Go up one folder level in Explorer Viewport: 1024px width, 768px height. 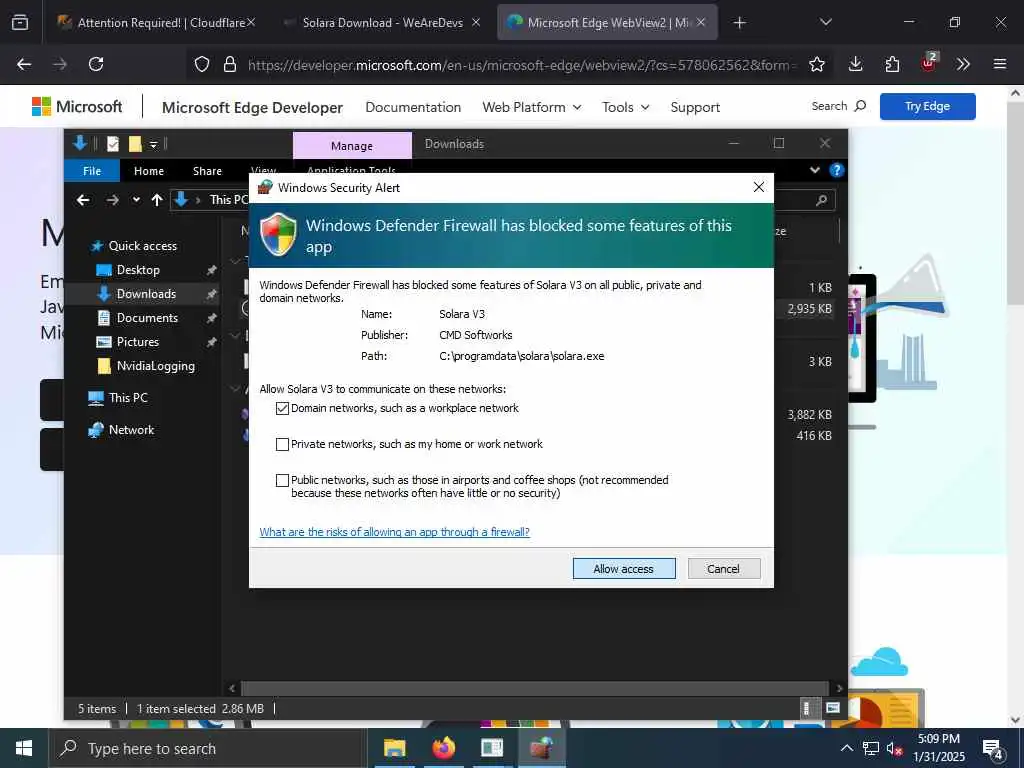point(157,200)
